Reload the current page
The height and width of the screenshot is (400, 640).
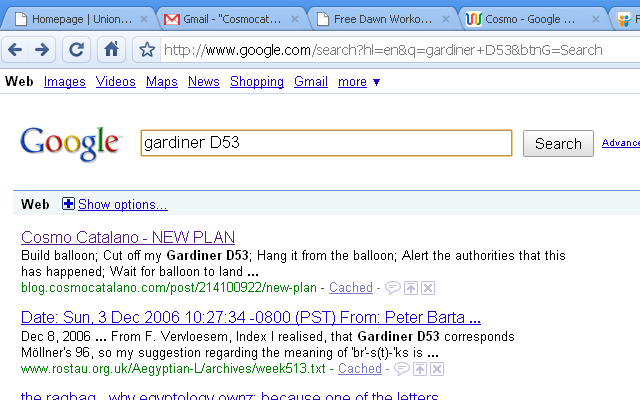(x=76, y=49)
